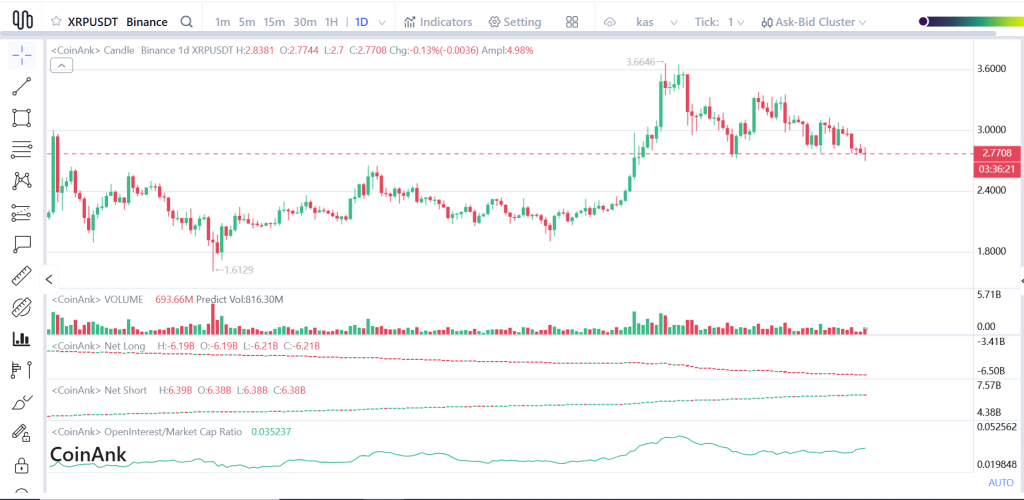1024x500 pixels.
Task: Click the Net Long indicator legend
Action: [98, 345]
